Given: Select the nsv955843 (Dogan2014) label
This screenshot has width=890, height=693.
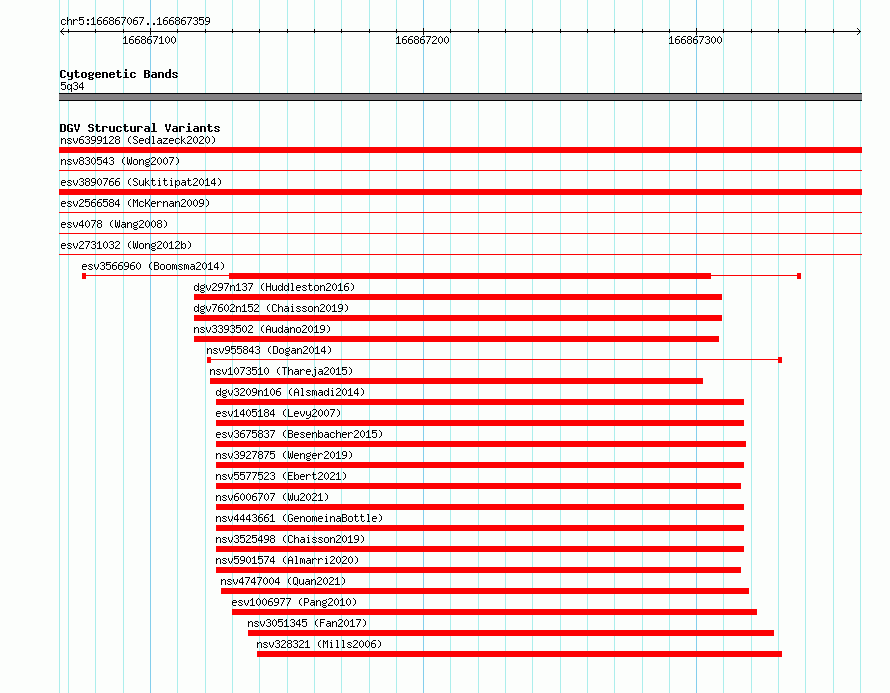Looking at the screenshot, I should pos(269,350).
